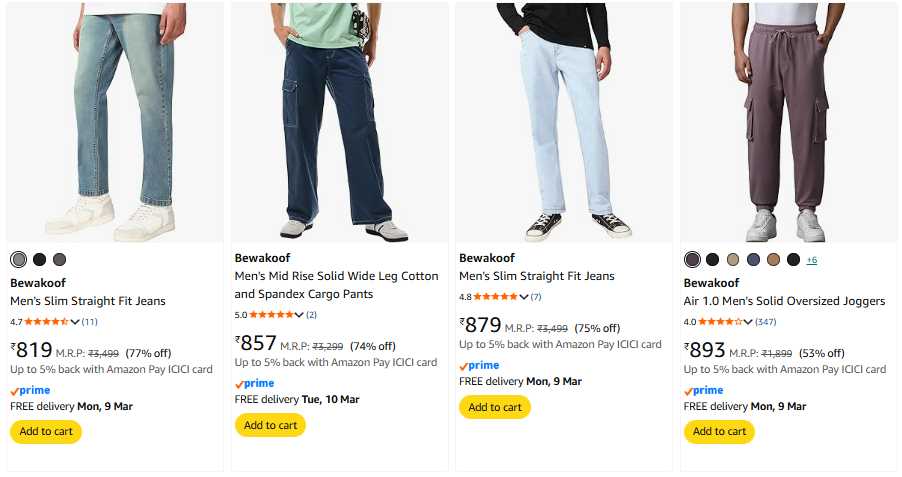The width and height of the screenshot is (902, 477).
Task: Click the Prime badge under Cargo Pants
Action: [x=254, y=384]
